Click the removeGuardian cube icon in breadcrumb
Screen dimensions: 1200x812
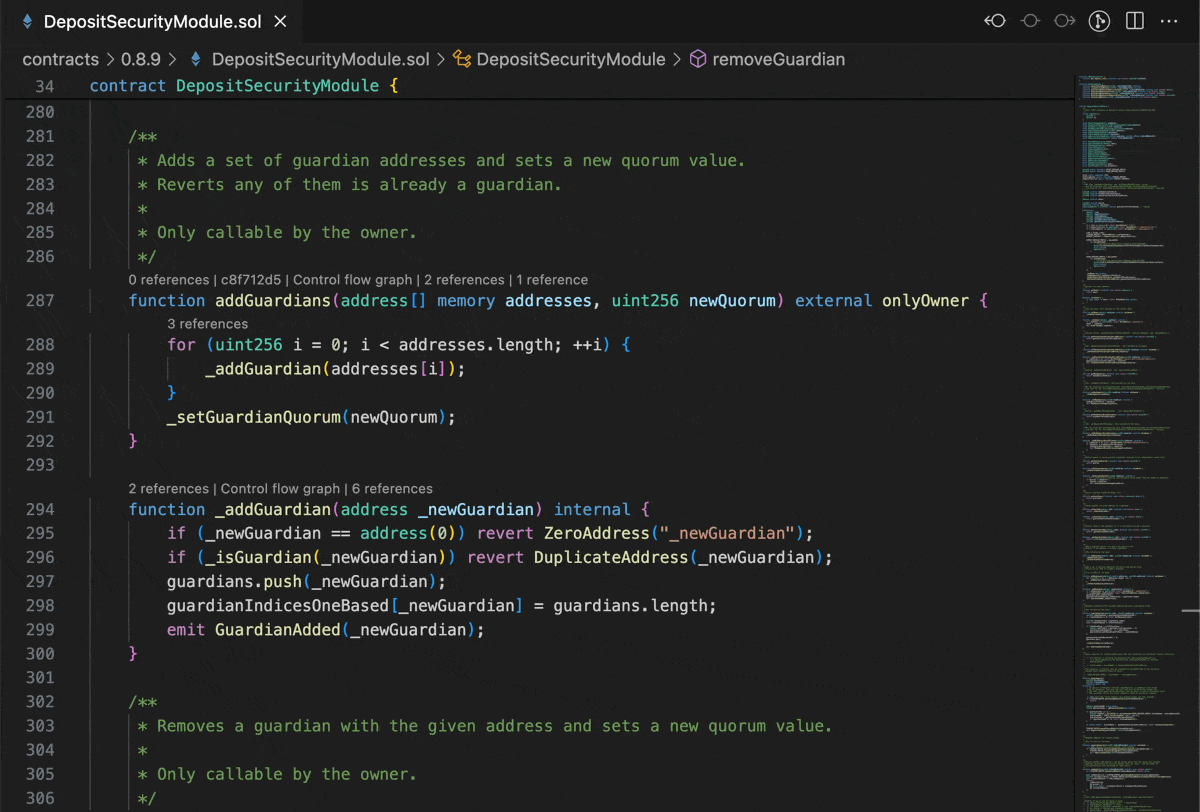(x=698, y=59)
